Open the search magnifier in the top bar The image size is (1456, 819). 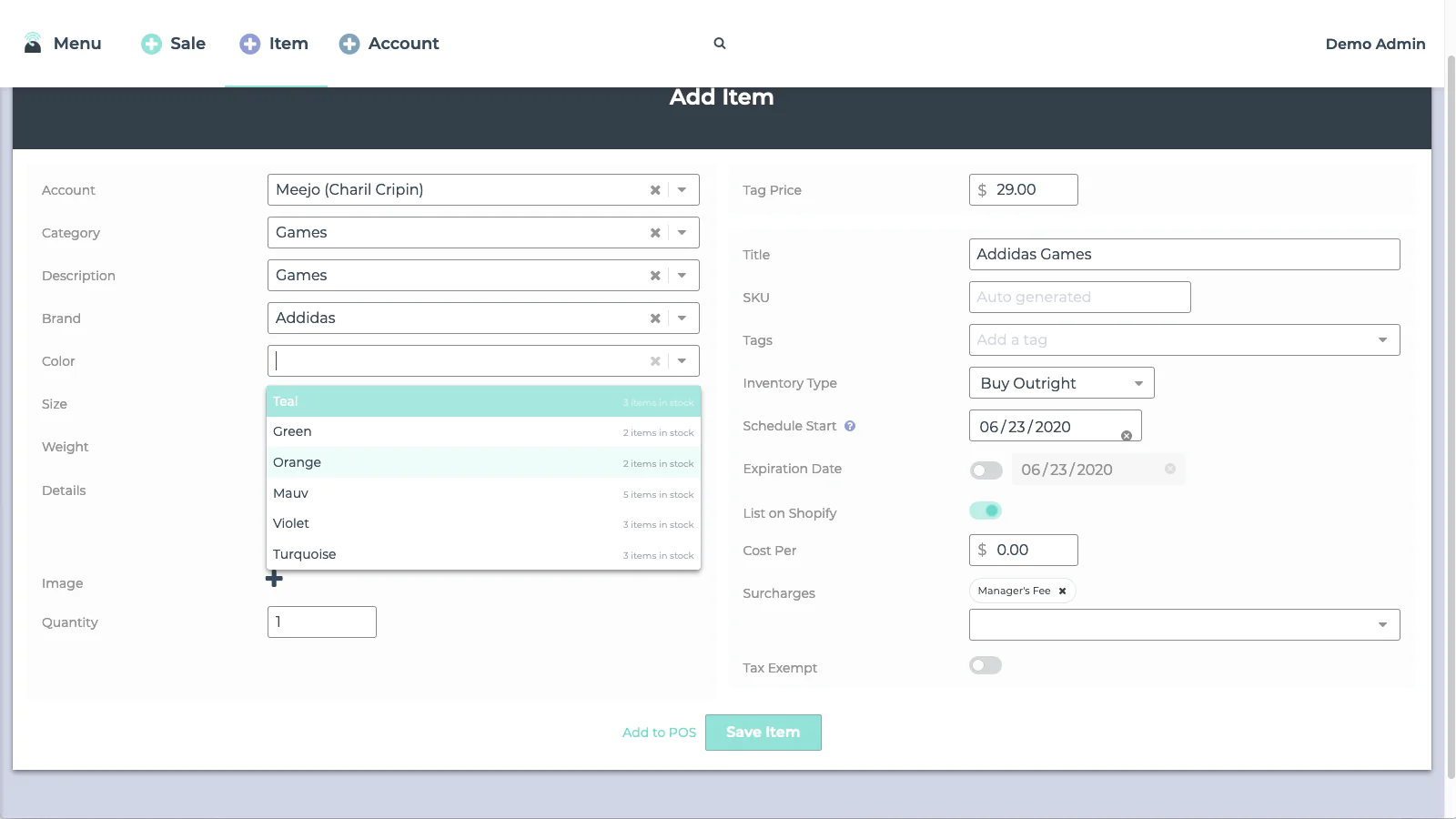coord(719,43)
